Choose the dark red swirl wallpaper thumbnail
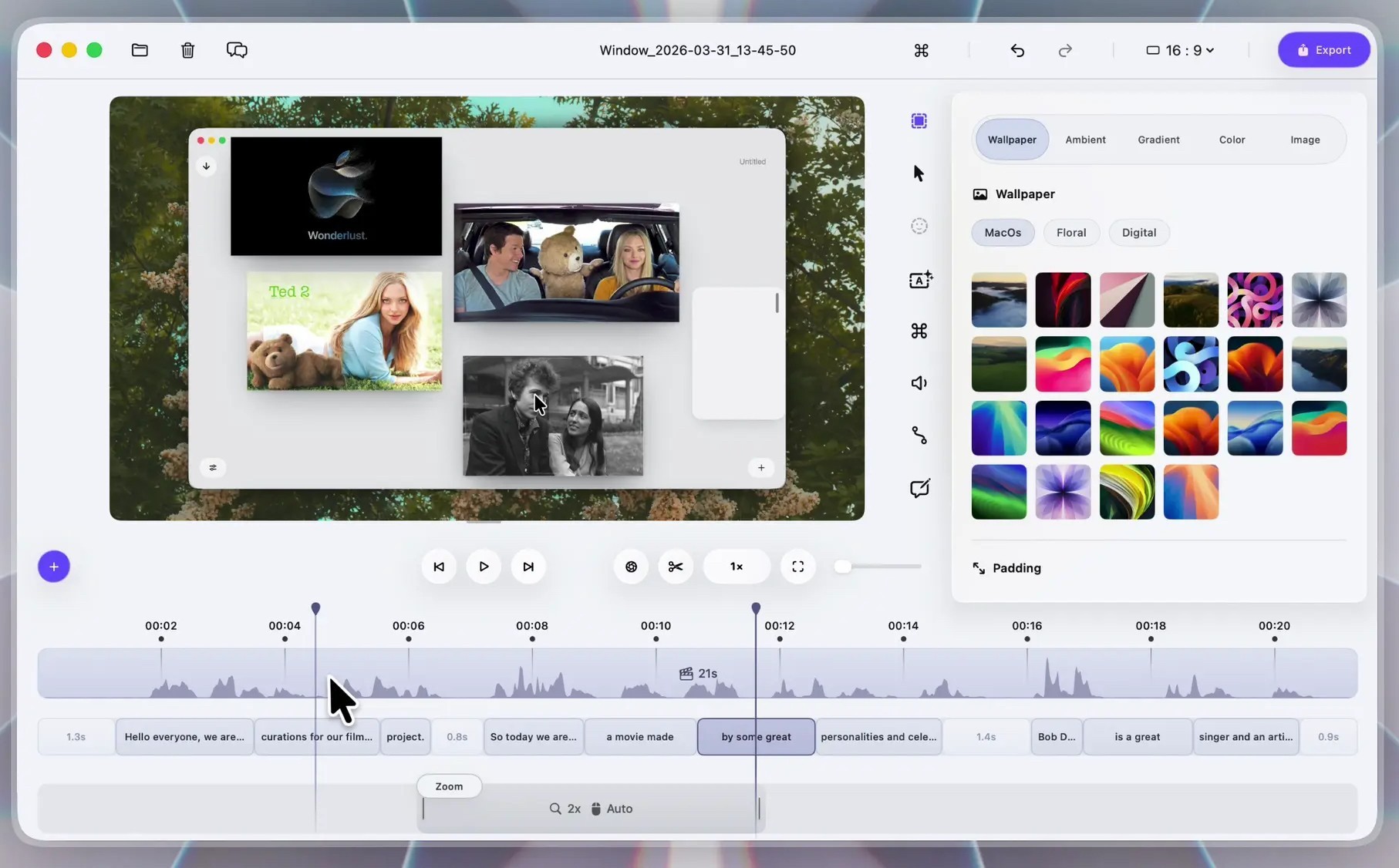This screenshot has height=868, width=1399. [x=1063, y=300]
